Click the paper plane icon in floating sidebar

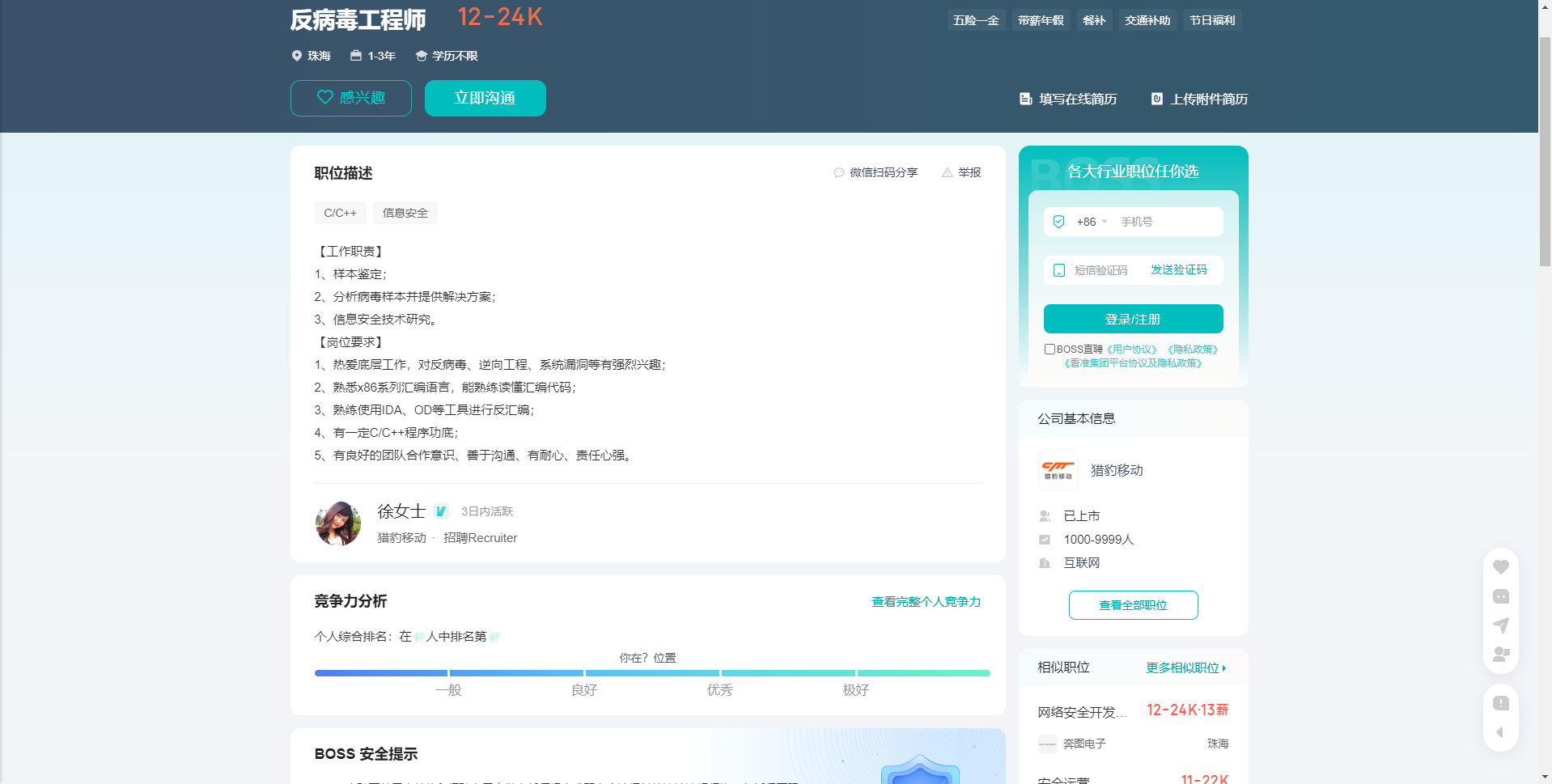tap(1500, 625)
